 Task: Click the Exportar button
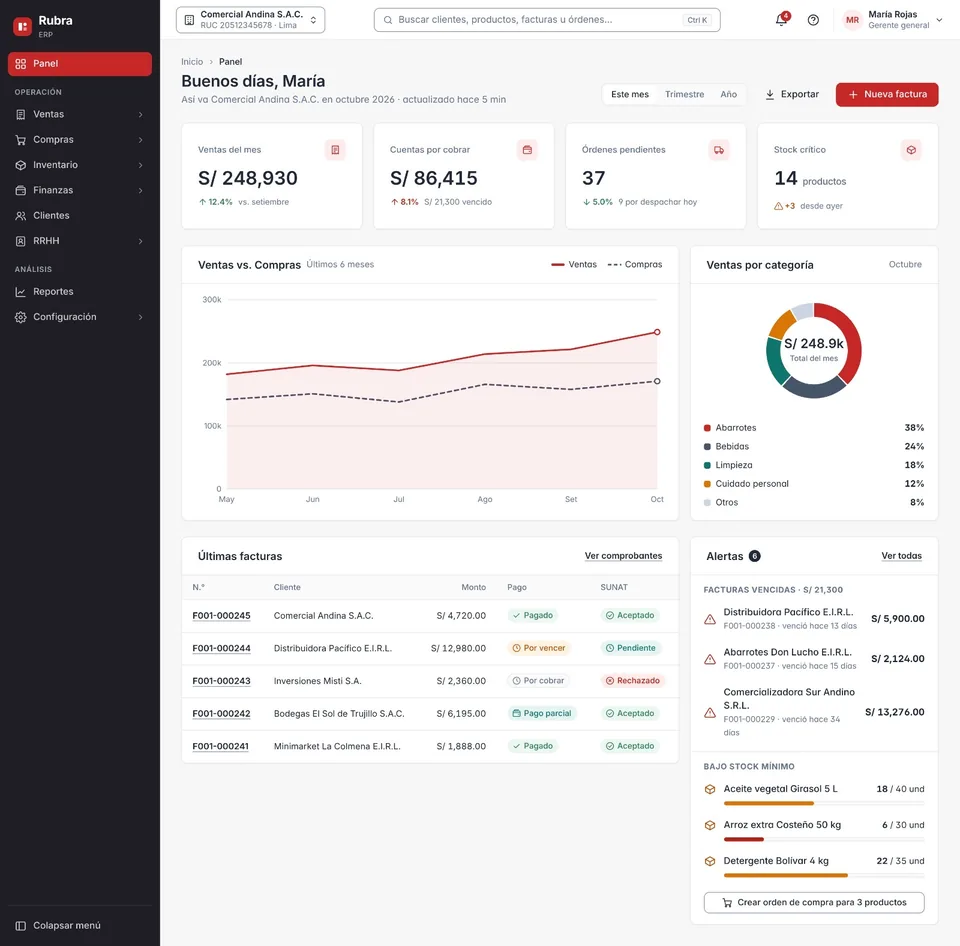[792, 94]
